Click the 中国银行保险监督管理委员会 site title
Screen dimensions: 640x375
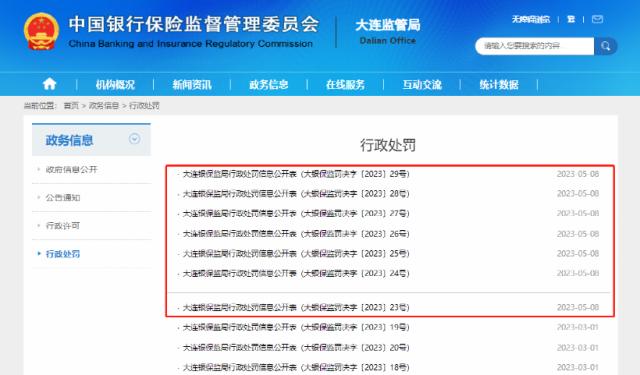[x=193, y=24]
